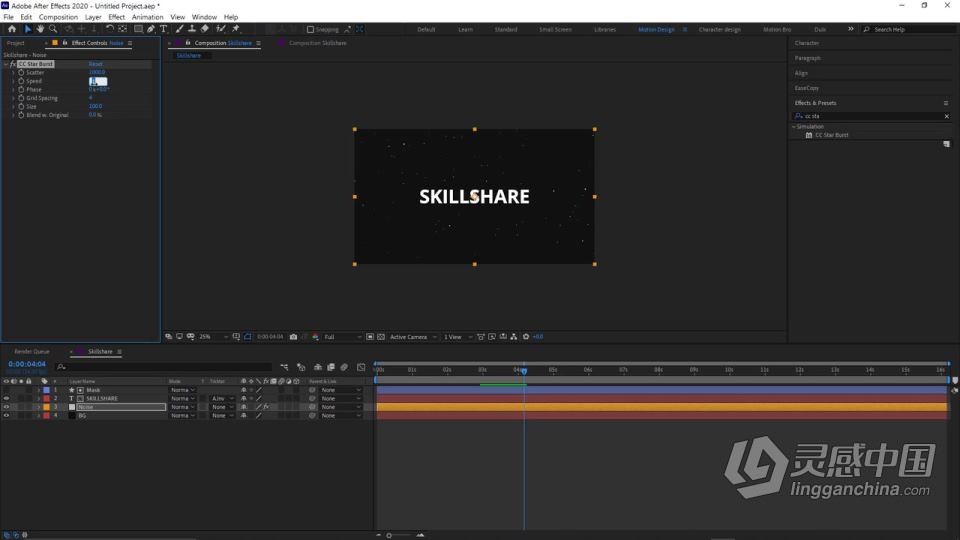This screenshot has height=540, width=960.
Task: Reset the CC Star Burst effect
Action: [95, 64]
